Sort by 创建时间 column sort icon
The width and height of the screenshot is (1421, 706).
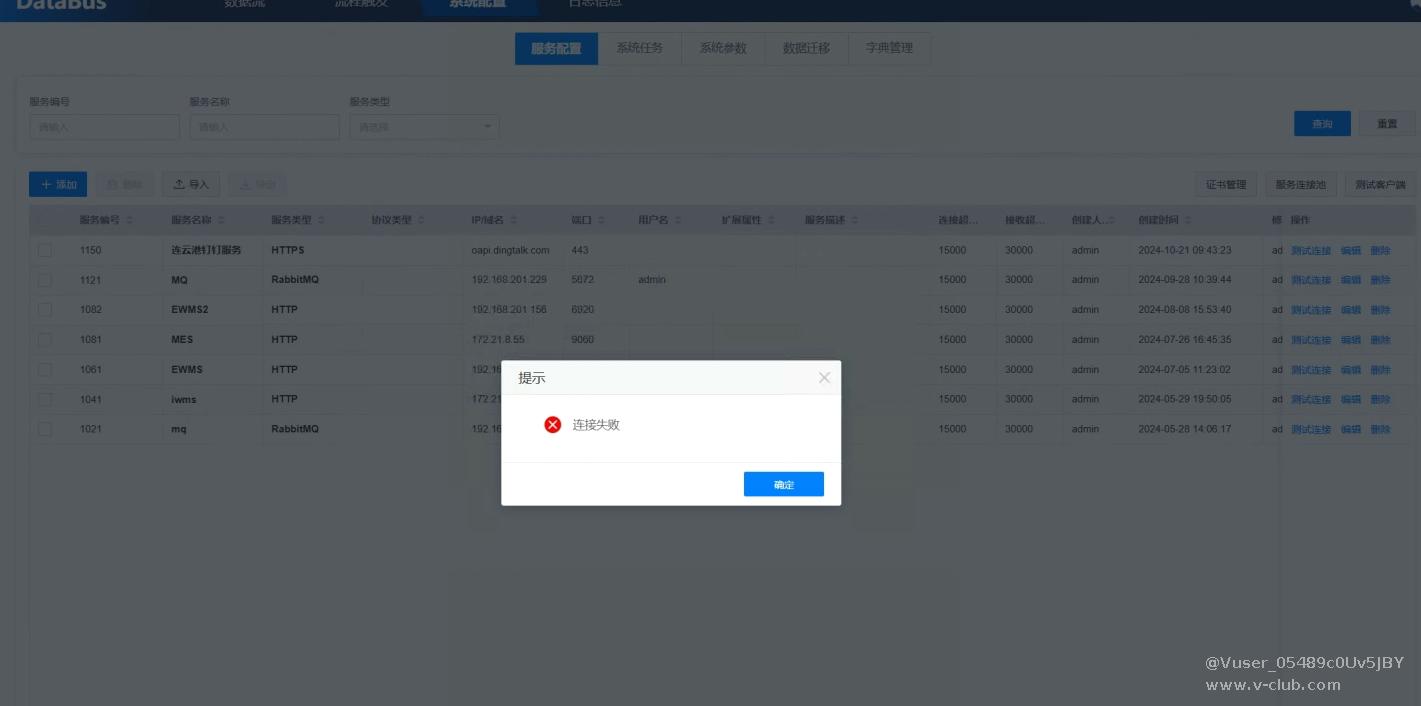[1188, 220]
